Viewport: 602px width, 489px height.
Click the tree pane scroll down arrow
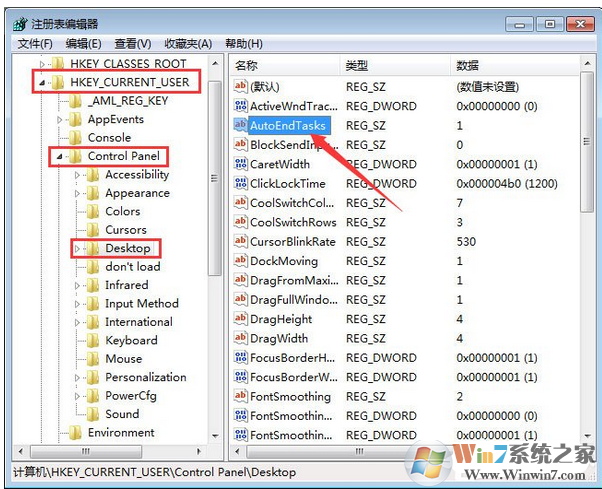(x=215, y=436)
